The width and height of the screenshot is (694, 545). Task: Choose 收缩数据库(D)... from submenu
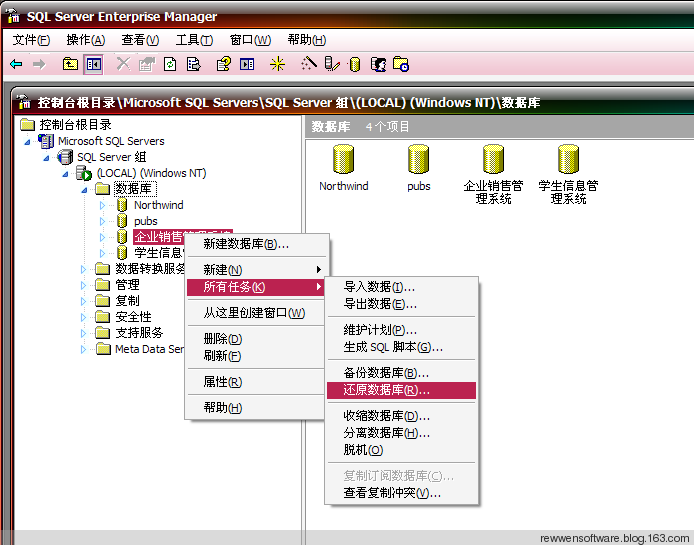(x=401, y=416)
